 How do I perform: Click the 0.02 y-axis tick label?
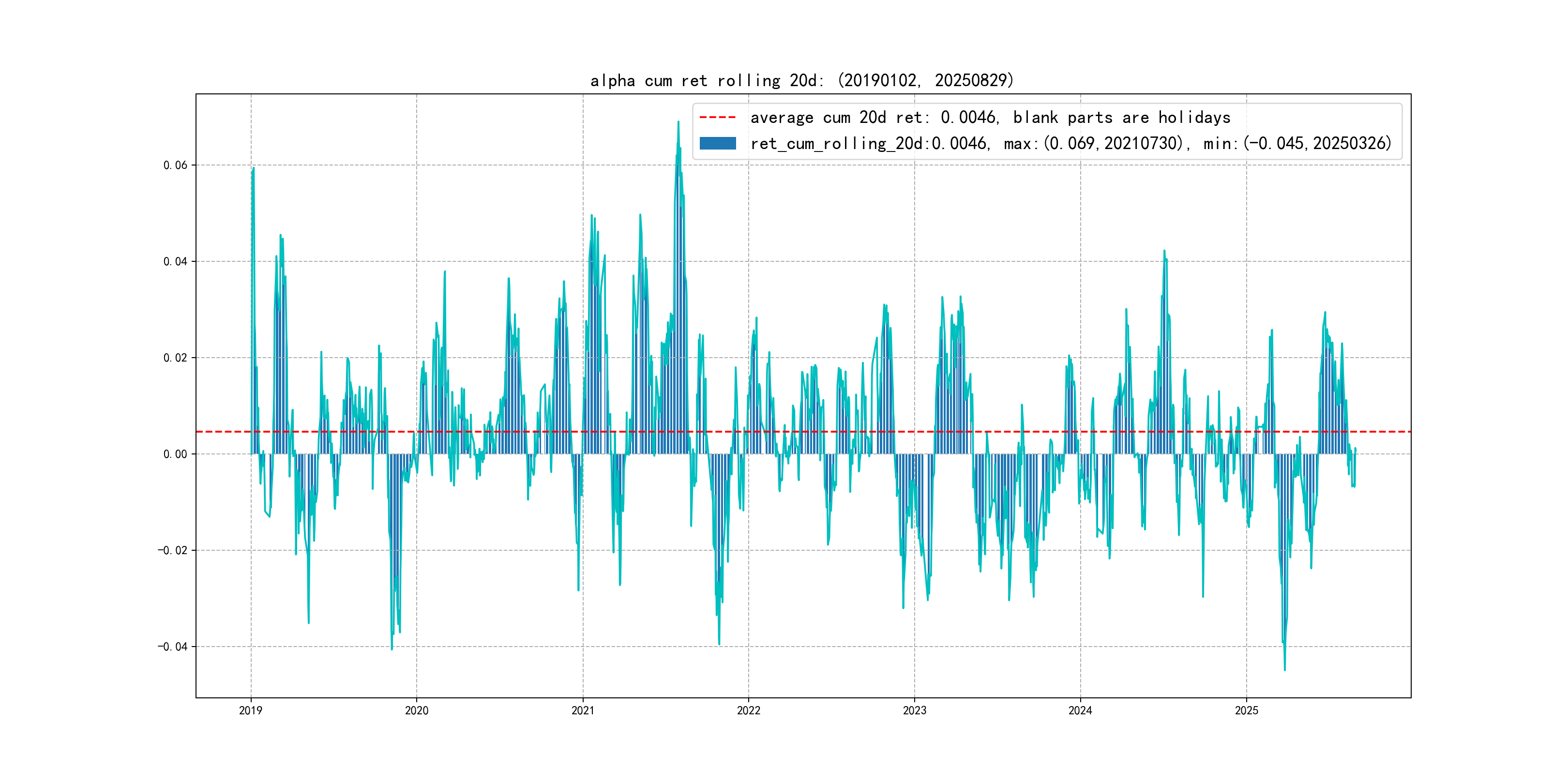point(175,357)
